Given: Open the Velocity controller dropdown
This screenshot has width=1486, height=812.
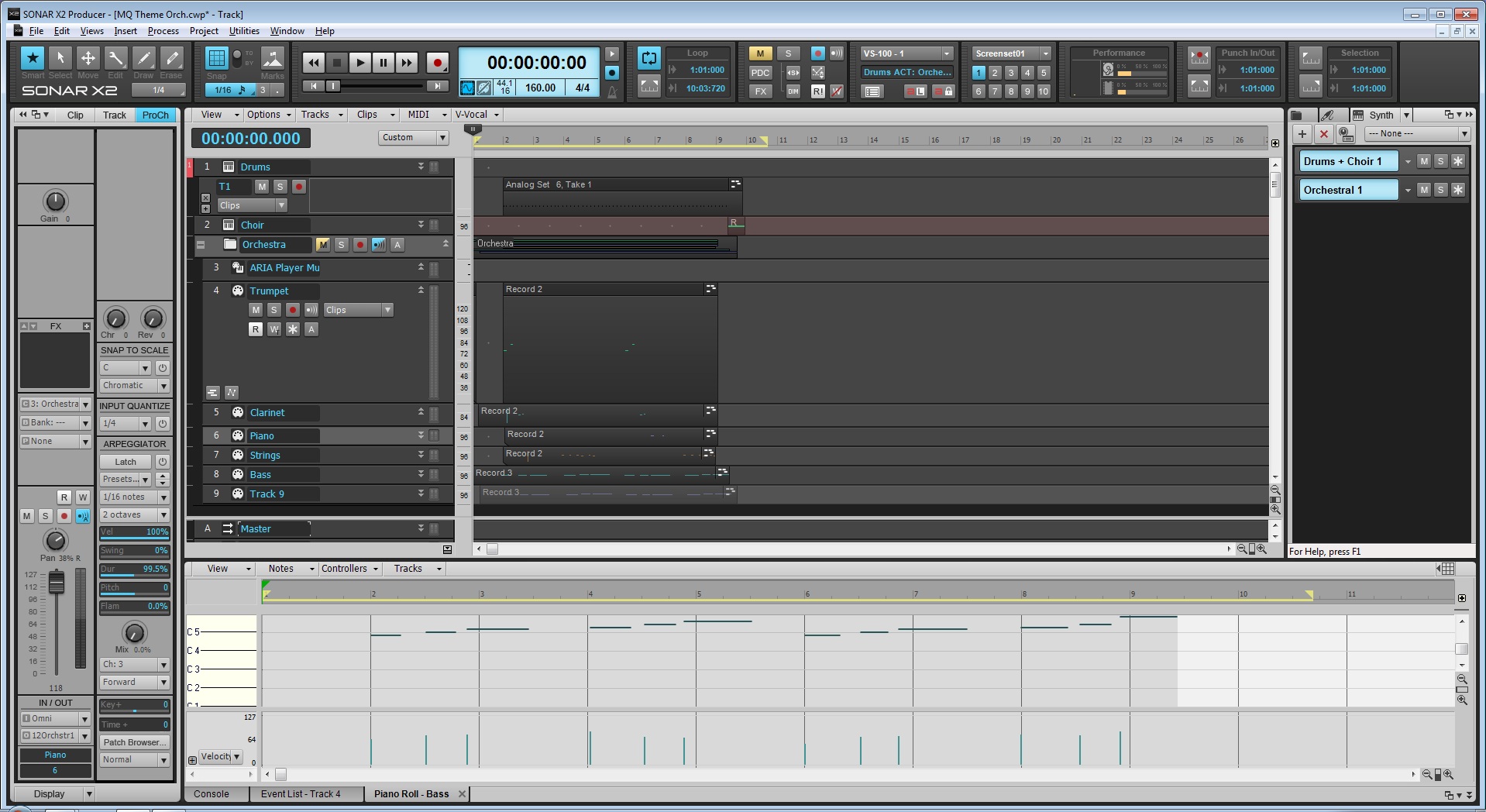Looking at the screenshot, I should click(221, 757).
